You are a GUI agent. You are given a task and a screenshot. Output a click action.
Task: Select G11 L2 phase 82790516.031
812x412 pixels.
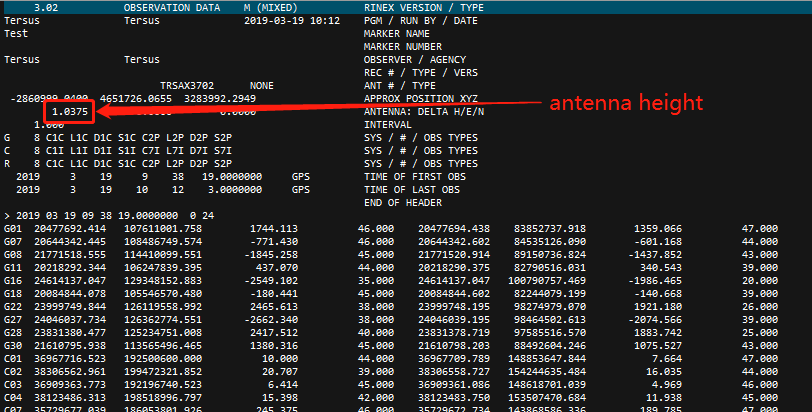pos(549,268)
